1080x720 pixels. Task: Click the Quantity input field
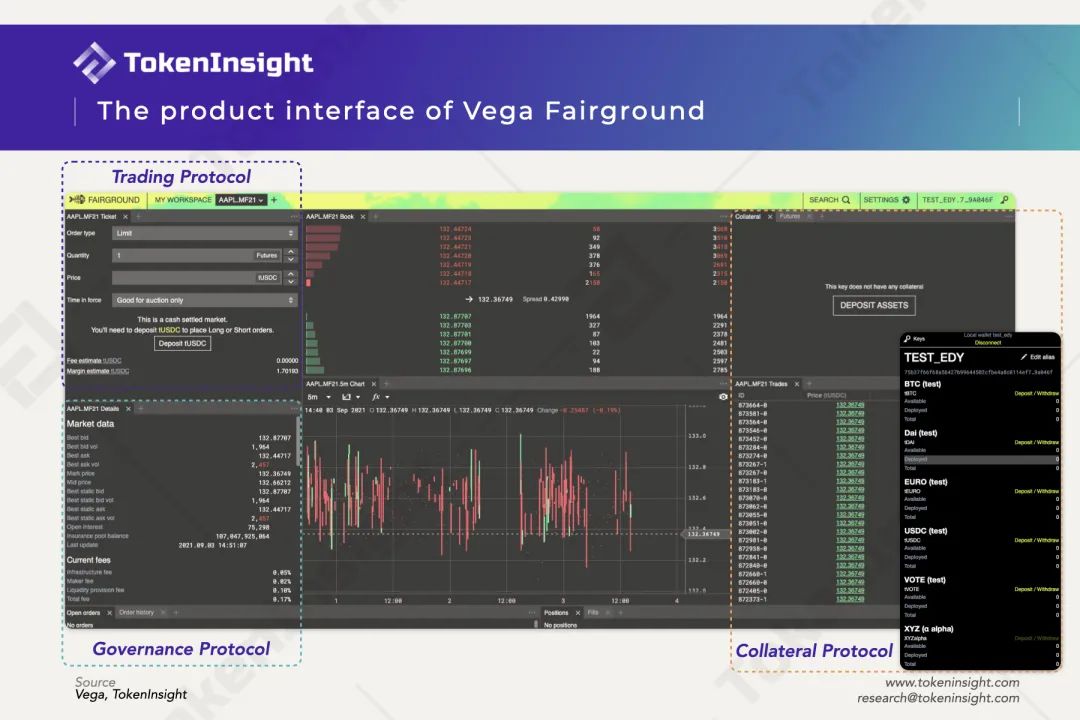point(198,255)
